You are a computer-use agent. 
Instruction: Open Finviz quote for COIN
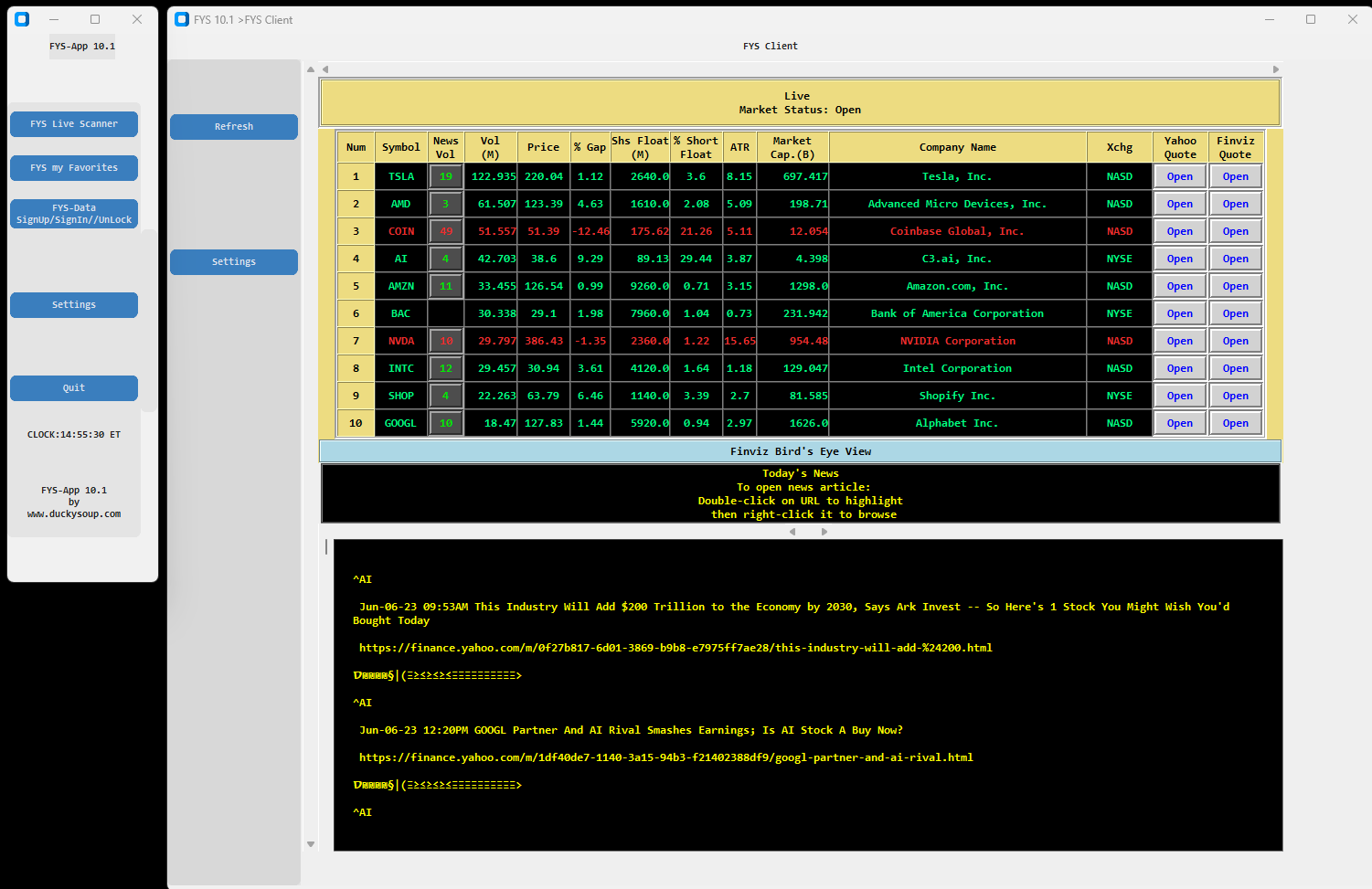click(x=1235, y=232)
